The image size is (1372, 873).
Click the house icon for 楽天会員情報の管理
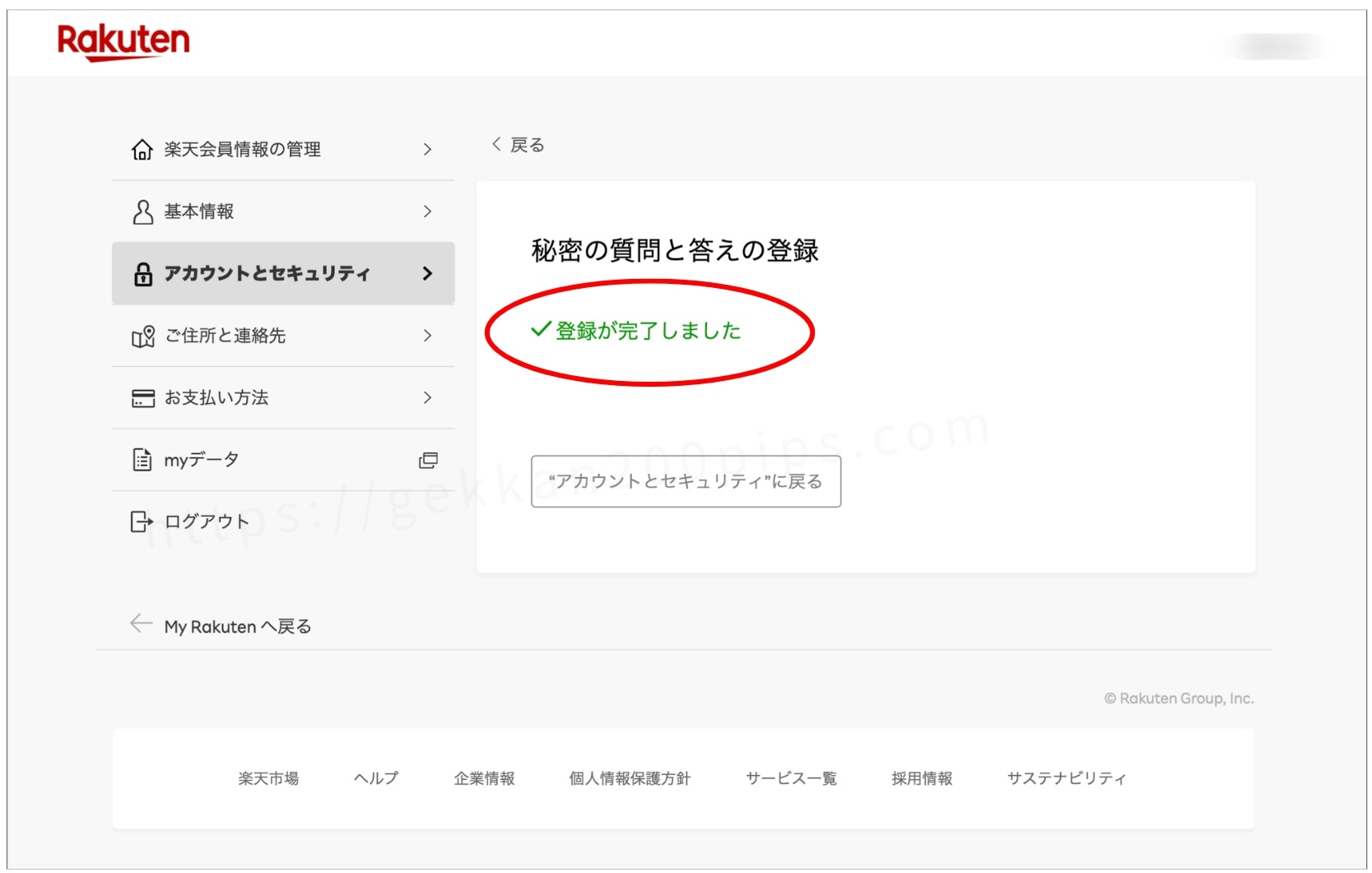pos(142,150)
